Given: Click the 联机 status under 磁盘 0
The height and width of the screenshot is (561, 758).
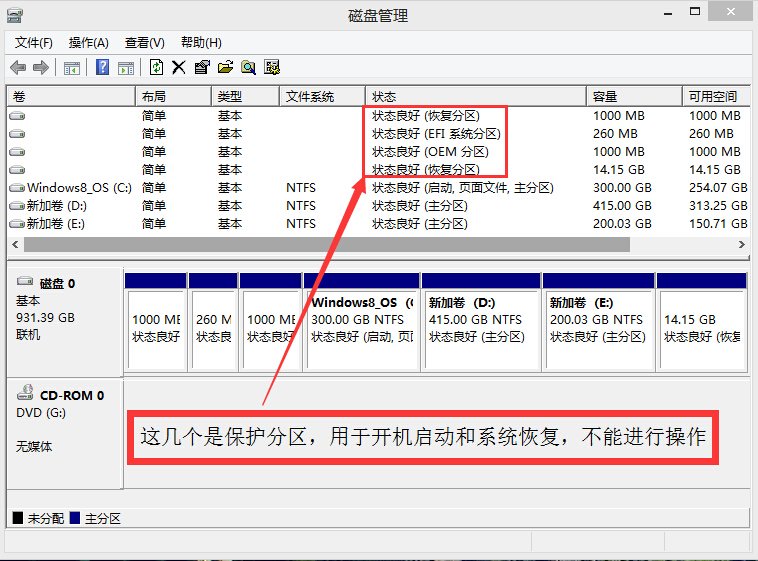Looking at the screenshot, I should click(x=28, y=335).
